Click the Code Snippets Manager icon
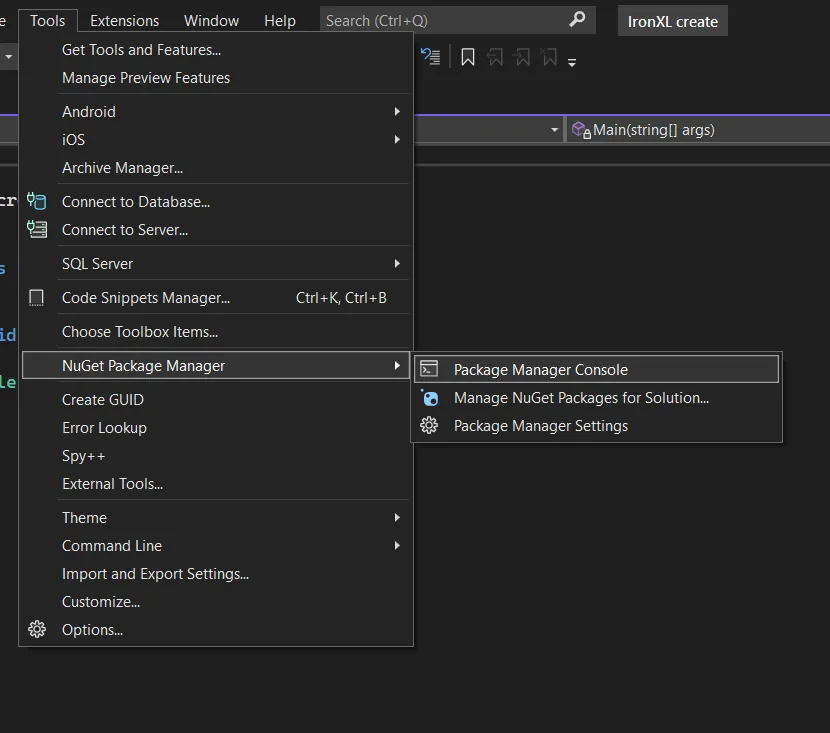Image resolution: width=830 pixels, height=733 pixels. (37, 298)
